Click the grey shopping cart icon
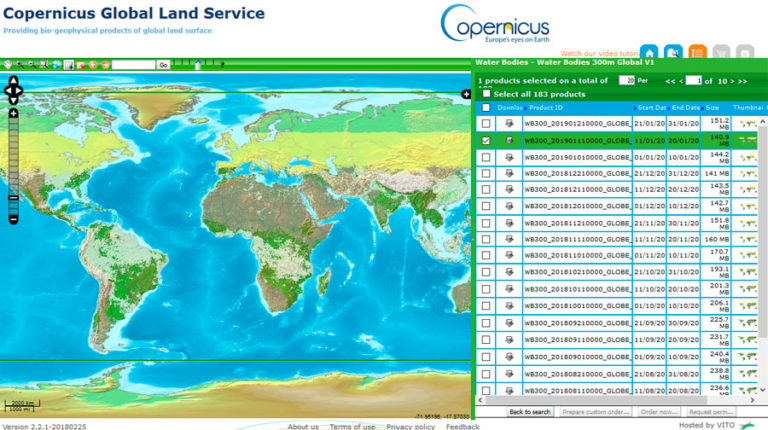Screen dimensions: 768x430 click(x=721, y=52)
